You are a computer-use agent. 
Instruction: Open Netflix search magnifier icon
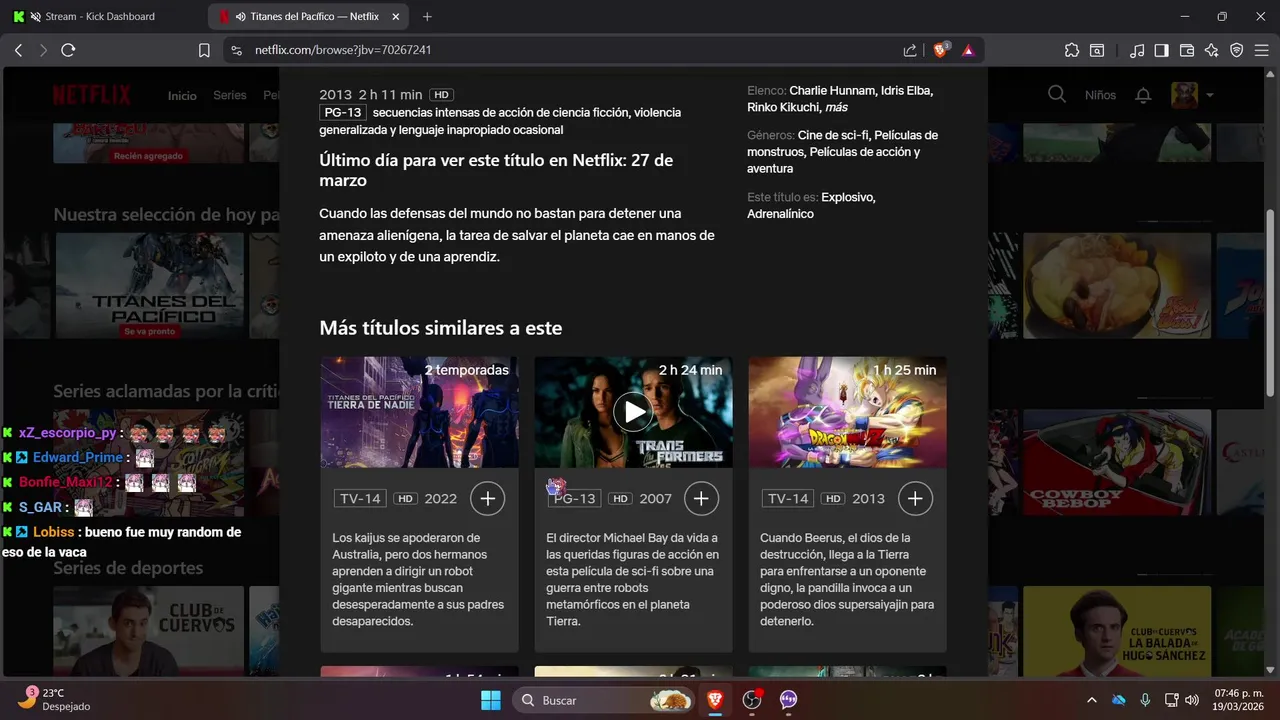pyautogui.click(x=1057, y=94)
